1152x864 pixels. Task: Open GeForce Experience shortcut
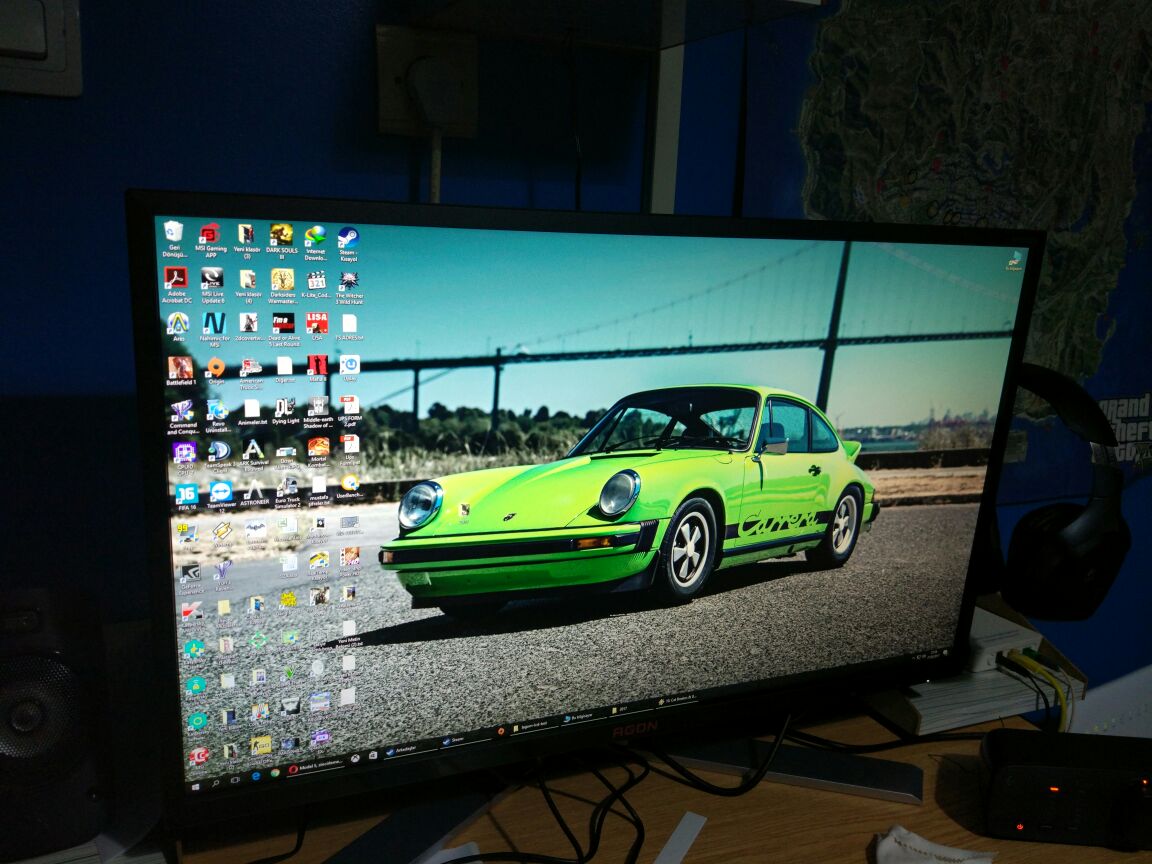[x=191, y=579]
